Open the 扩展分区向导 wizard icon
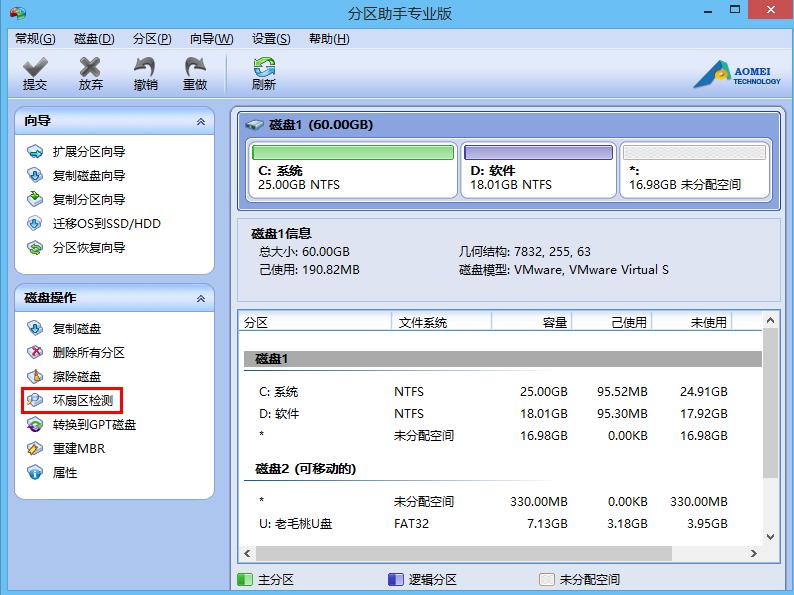 [x=35, y=151]
